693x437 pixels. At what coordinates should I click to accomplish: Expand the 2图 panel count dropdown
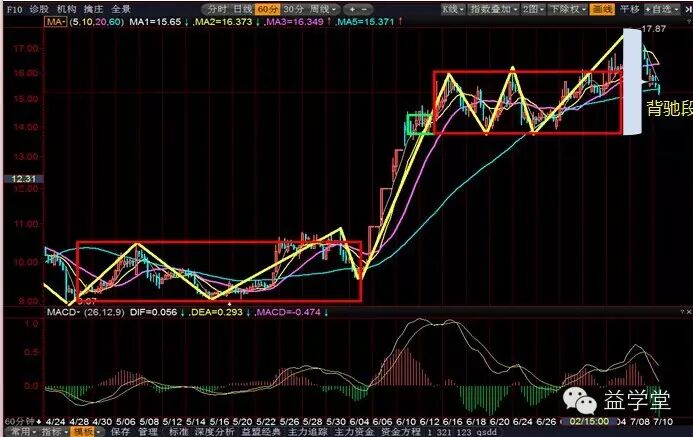(533, 9)
